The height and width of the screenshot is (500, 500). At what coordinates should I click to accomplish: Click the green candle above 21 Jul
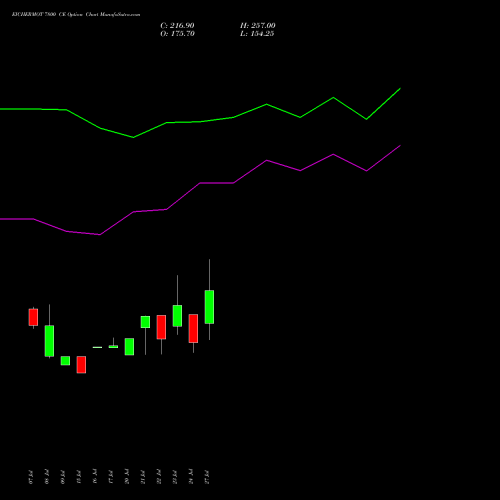pyautogui.click(x=145, y=322)
